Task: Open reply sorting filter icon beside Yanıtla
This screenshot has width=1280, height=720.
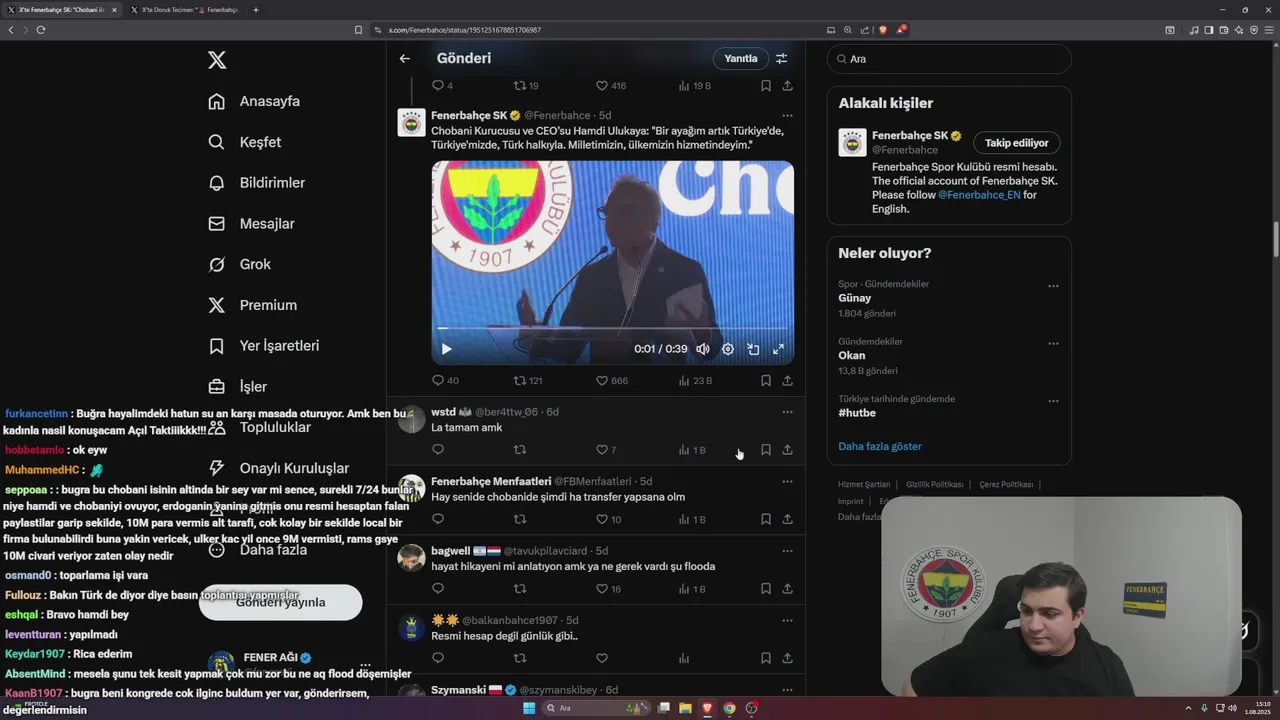Action: click(782, 58)
